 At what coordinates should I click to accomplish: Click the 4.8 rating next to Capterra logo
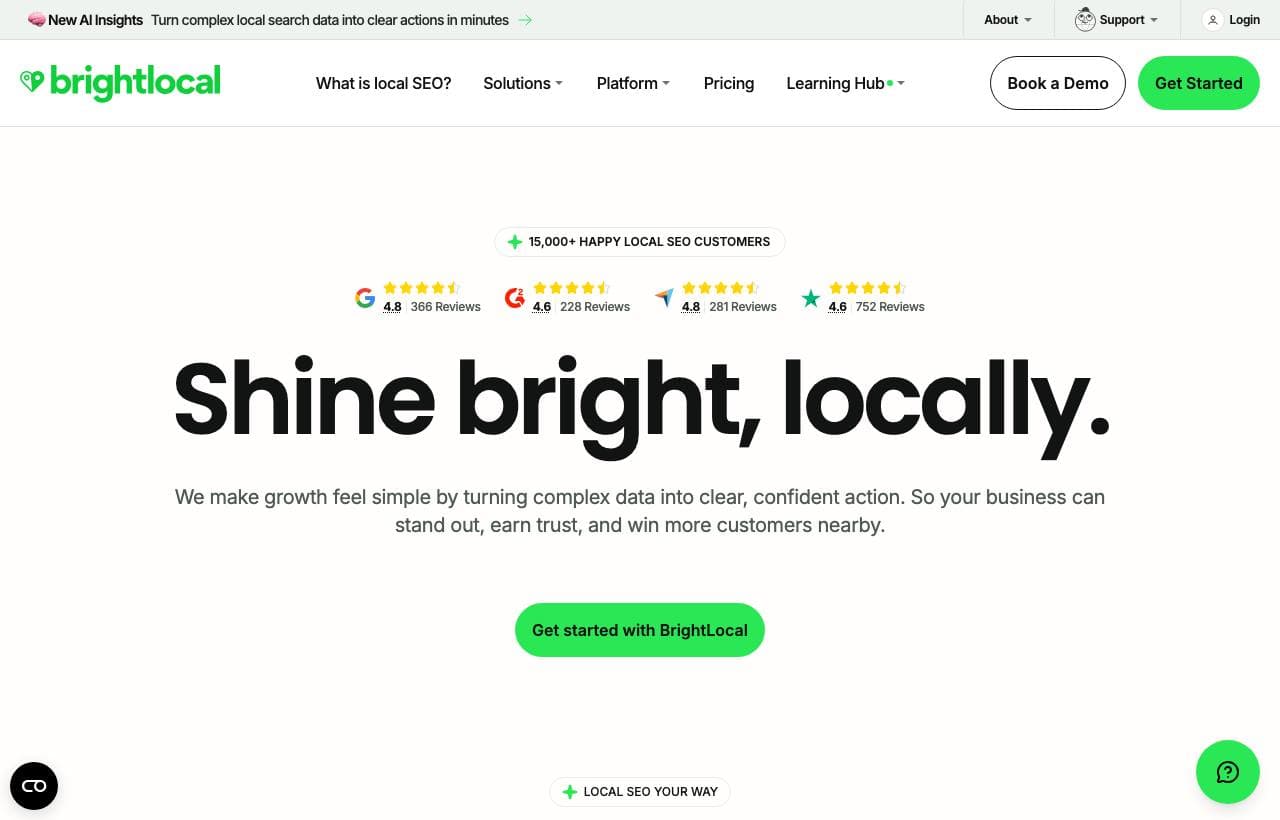pyautogui.click(x=691, y=307)
